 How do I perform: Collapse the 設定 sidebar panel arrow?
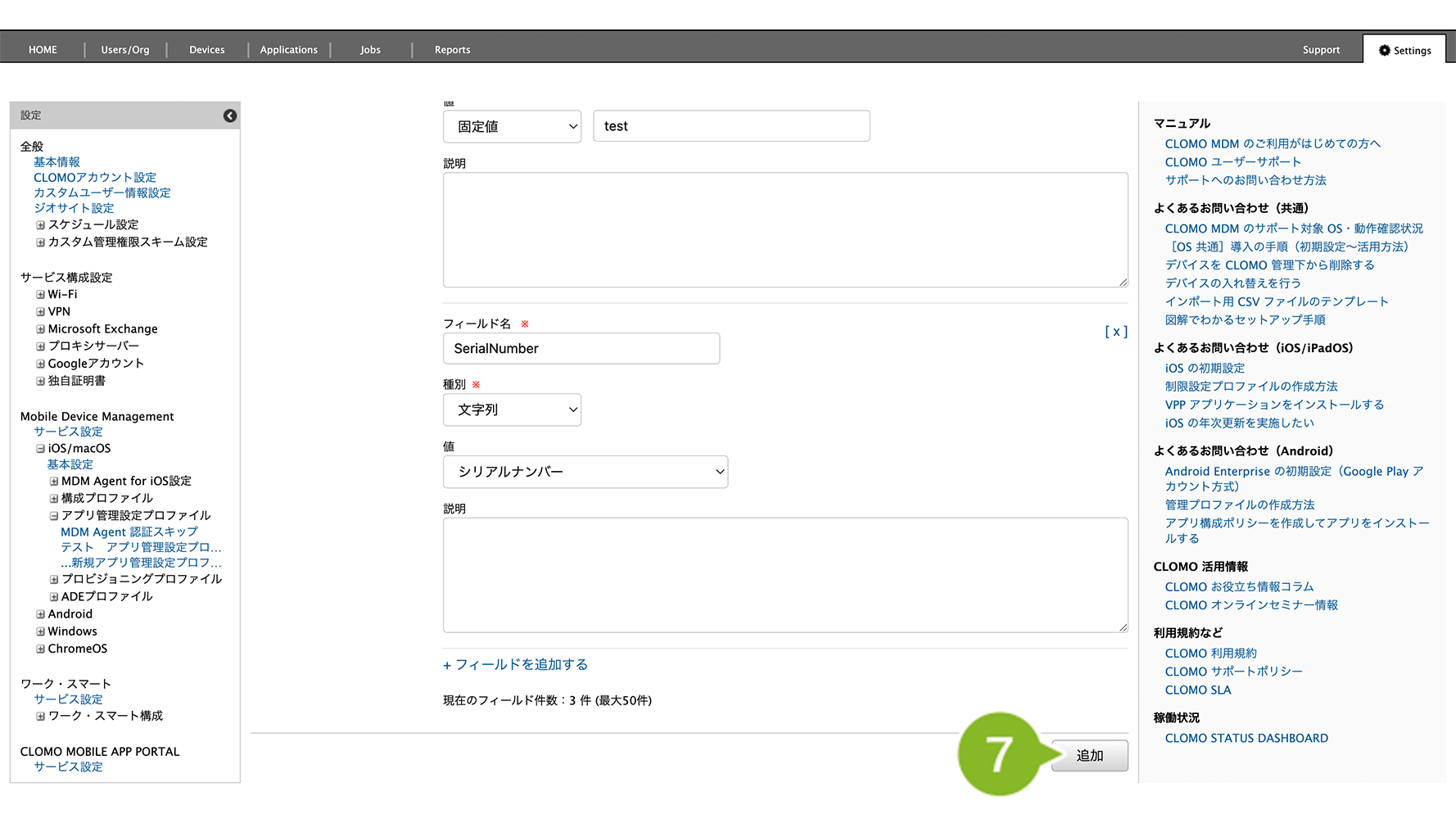230,115
